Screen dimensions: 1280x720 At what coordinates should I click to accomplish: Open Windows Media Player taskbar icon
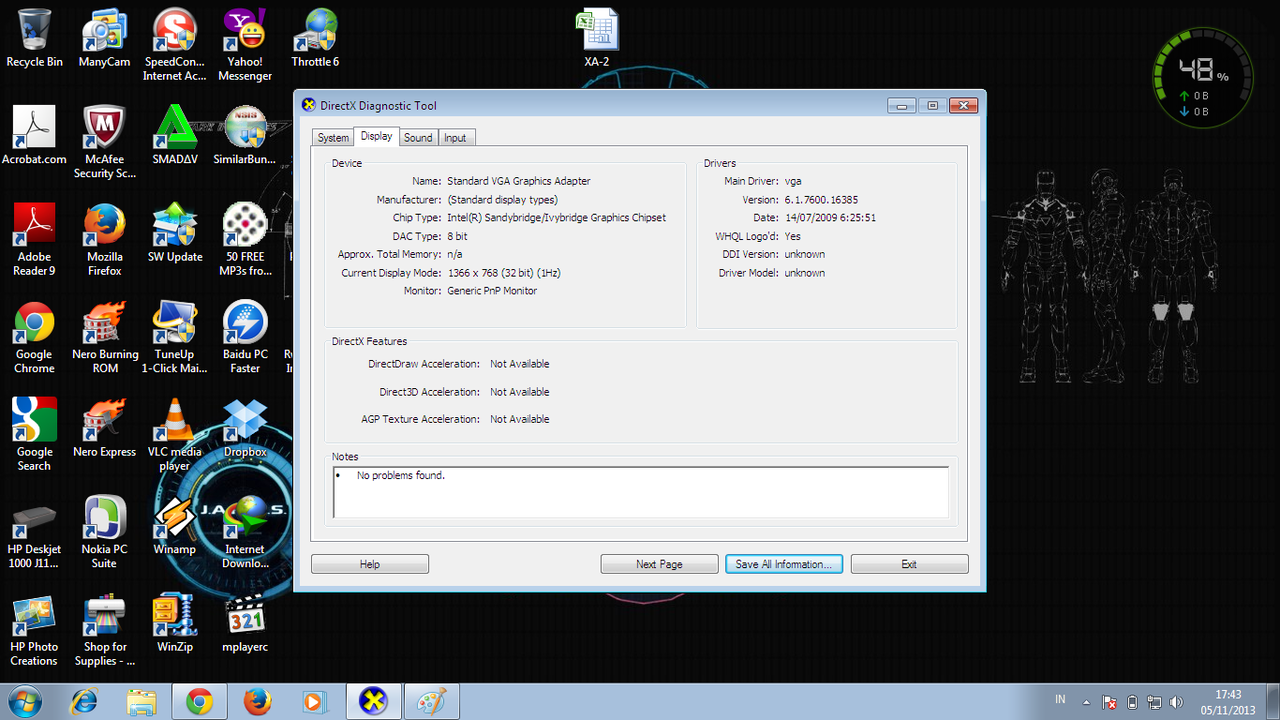[314, 702]
